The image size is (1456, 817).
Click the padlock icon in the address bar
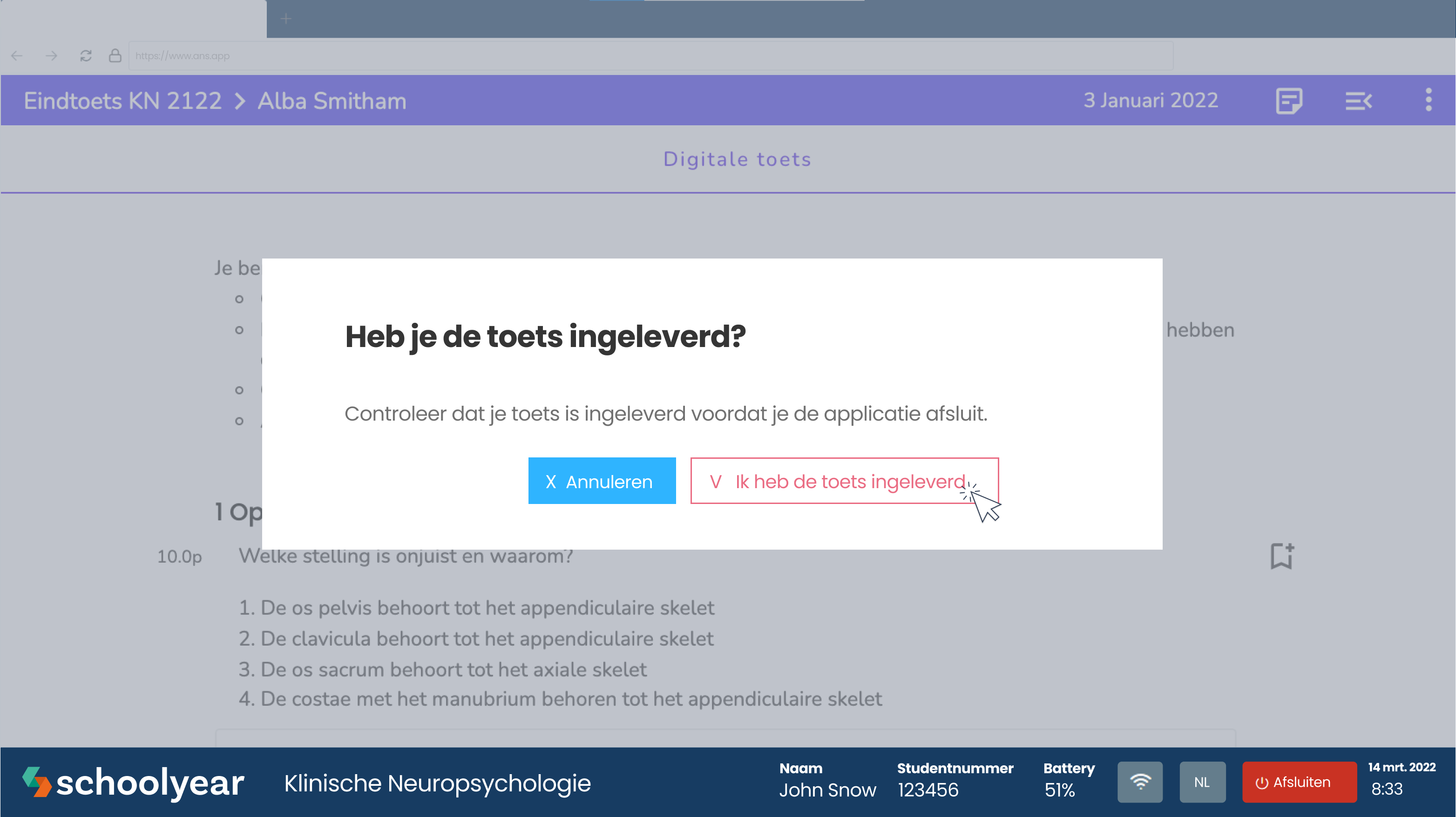click(115, 55)
